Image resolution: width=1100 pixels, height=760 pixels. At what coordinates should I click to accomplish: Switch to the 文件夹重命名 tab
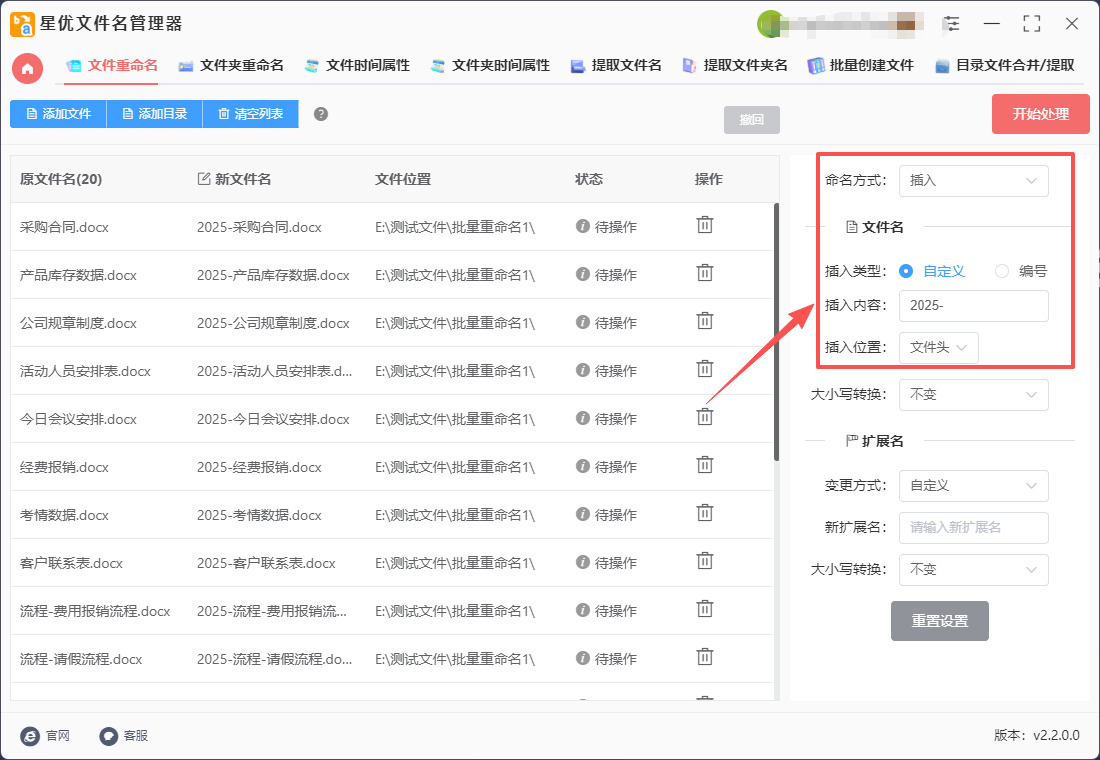(231, 66)
